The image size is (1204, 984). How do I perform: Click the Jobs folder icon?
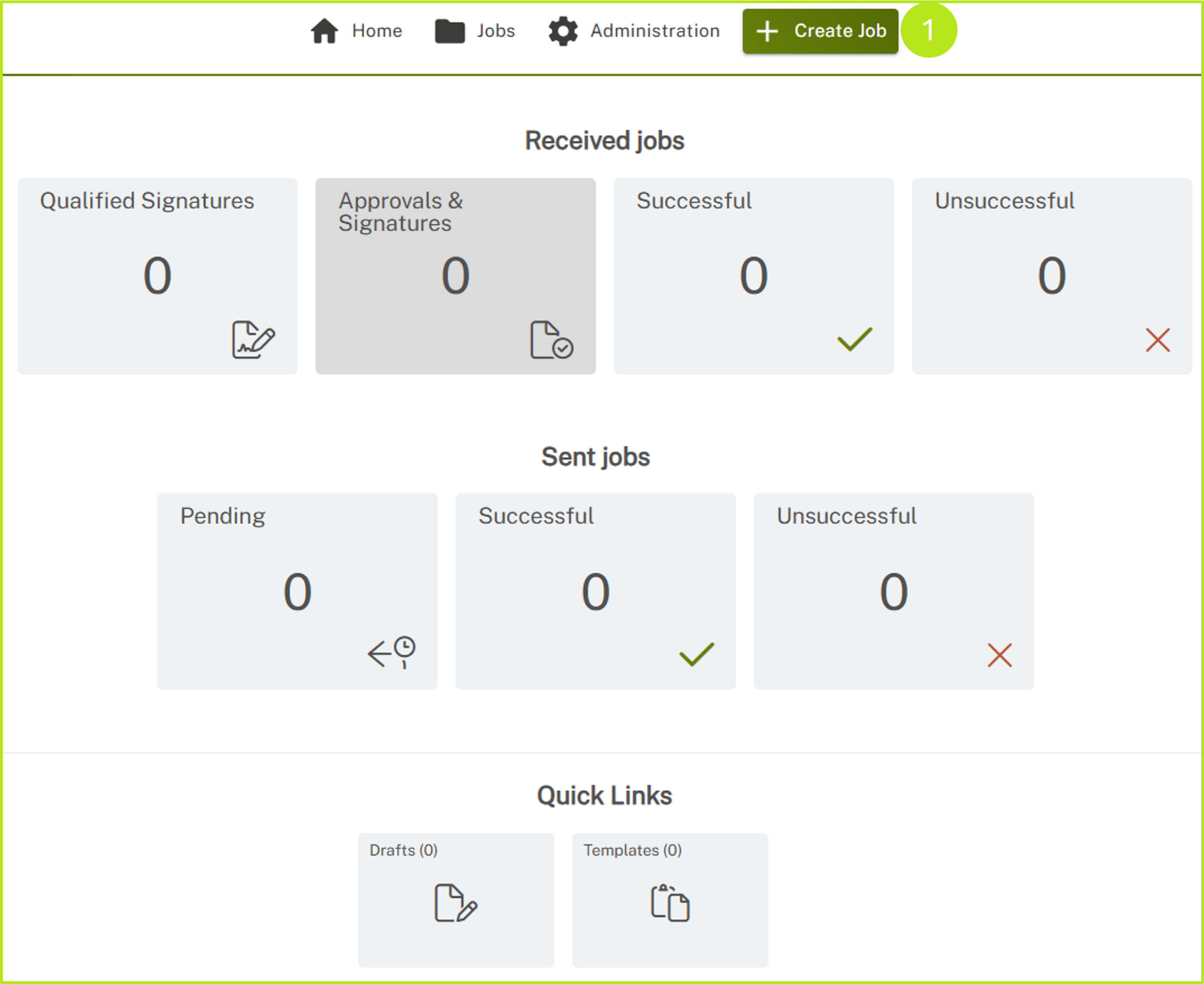tap(449, 30)
